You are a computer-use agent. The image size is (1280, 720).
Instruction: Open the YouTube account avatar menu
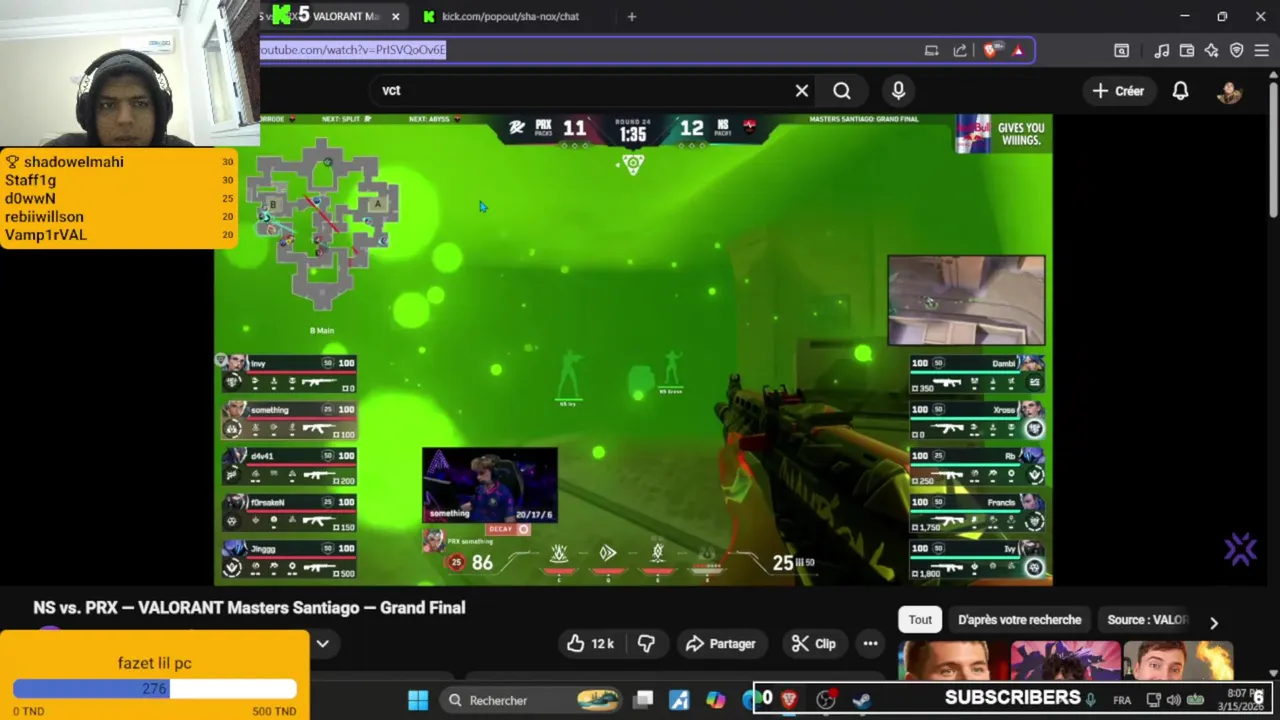point(1229,91)
